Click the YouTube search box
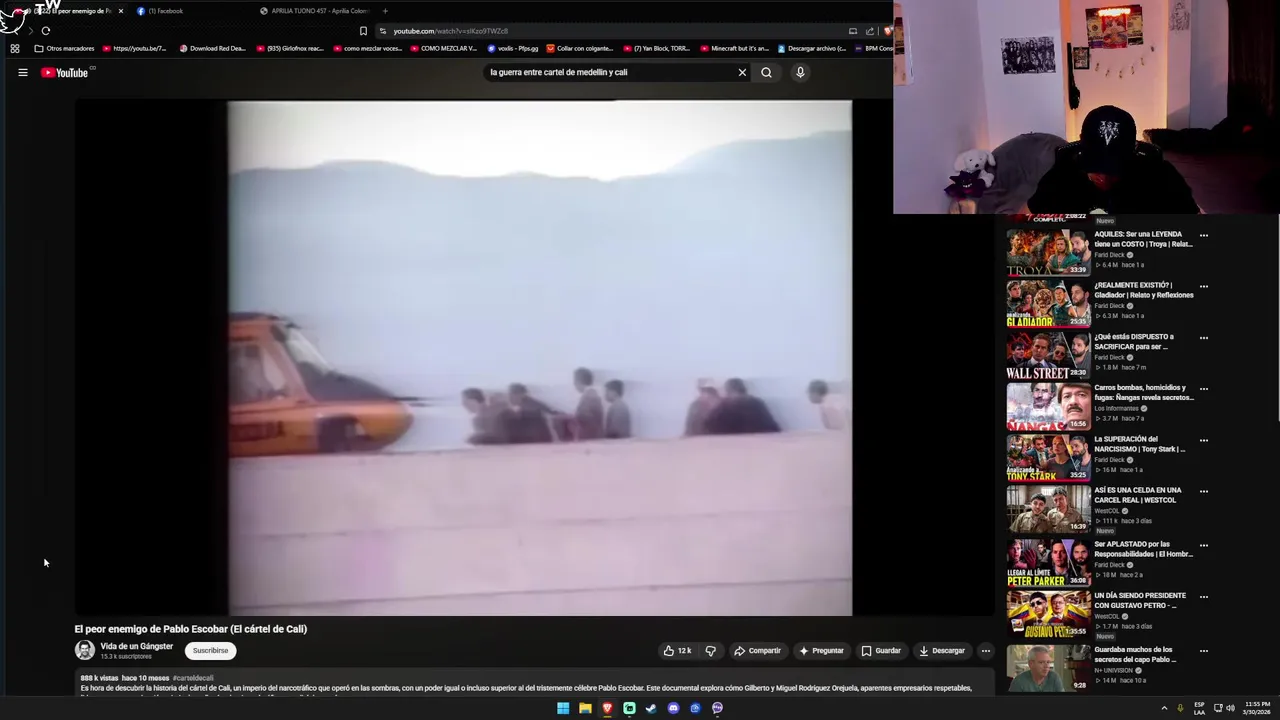1280x720 pixels. 610,72
